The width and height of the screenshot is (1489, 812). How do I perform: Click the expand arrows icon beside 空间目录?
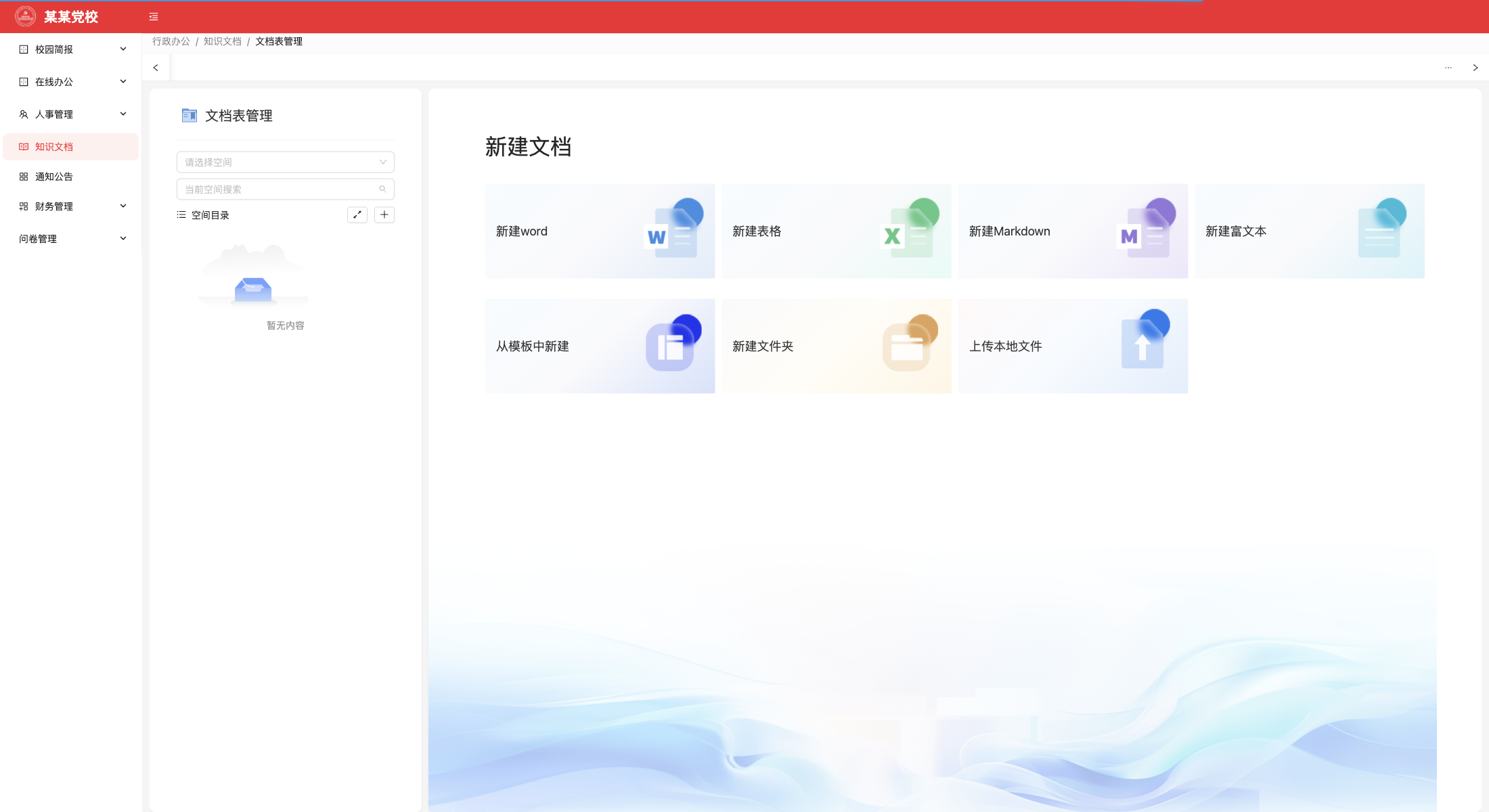tap(357, 215)
